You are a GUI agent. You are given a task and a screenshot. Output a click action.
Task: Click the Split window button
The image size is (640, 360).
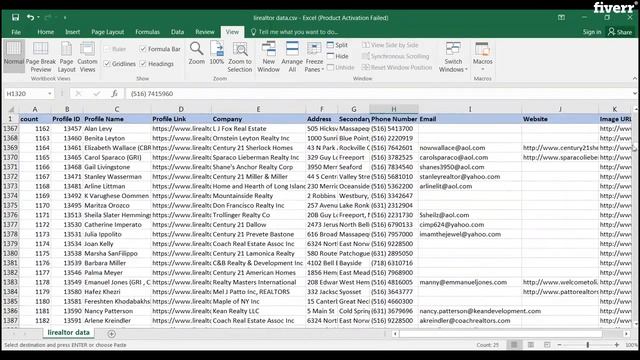coord(338,45)
